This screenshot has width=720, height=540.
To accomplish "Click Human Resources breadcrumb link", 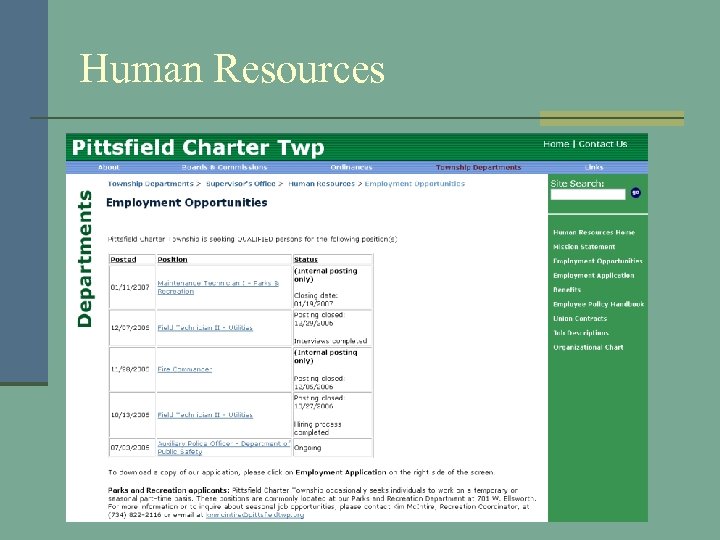I will pos(321,184).
